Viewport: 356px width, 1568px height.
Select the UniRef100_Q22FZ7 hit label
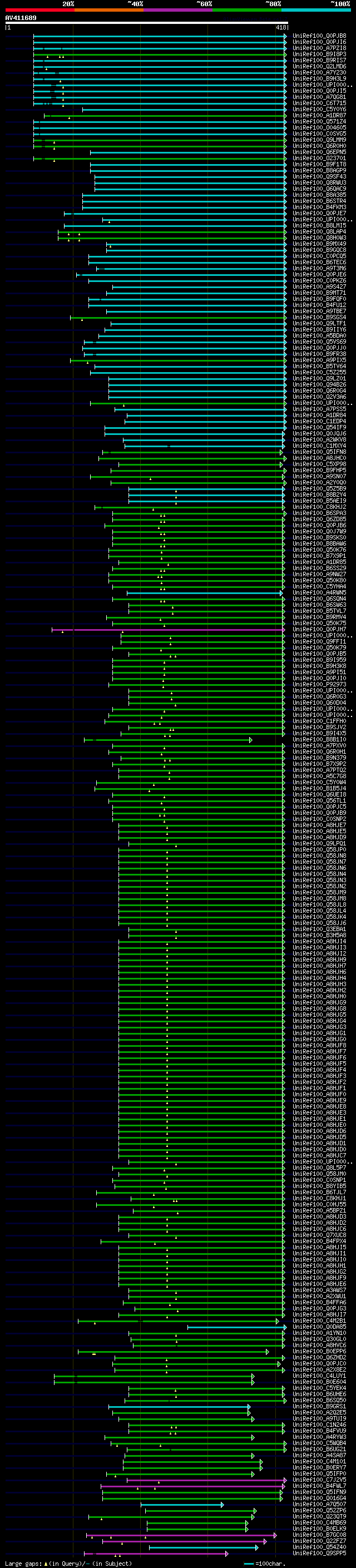click(319, 1541)
